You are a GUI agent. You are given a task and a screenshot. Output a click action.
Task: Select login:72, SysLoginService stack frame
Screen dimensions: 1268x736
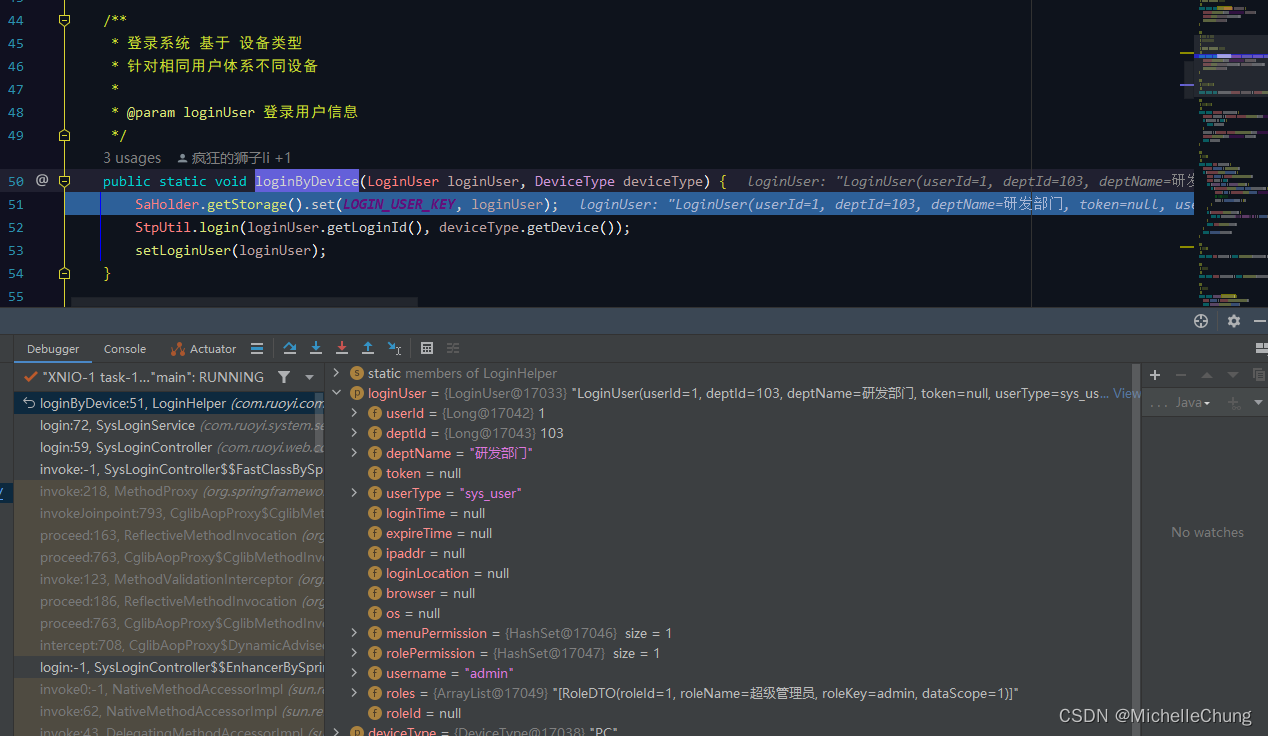click(x=169, y=425)
